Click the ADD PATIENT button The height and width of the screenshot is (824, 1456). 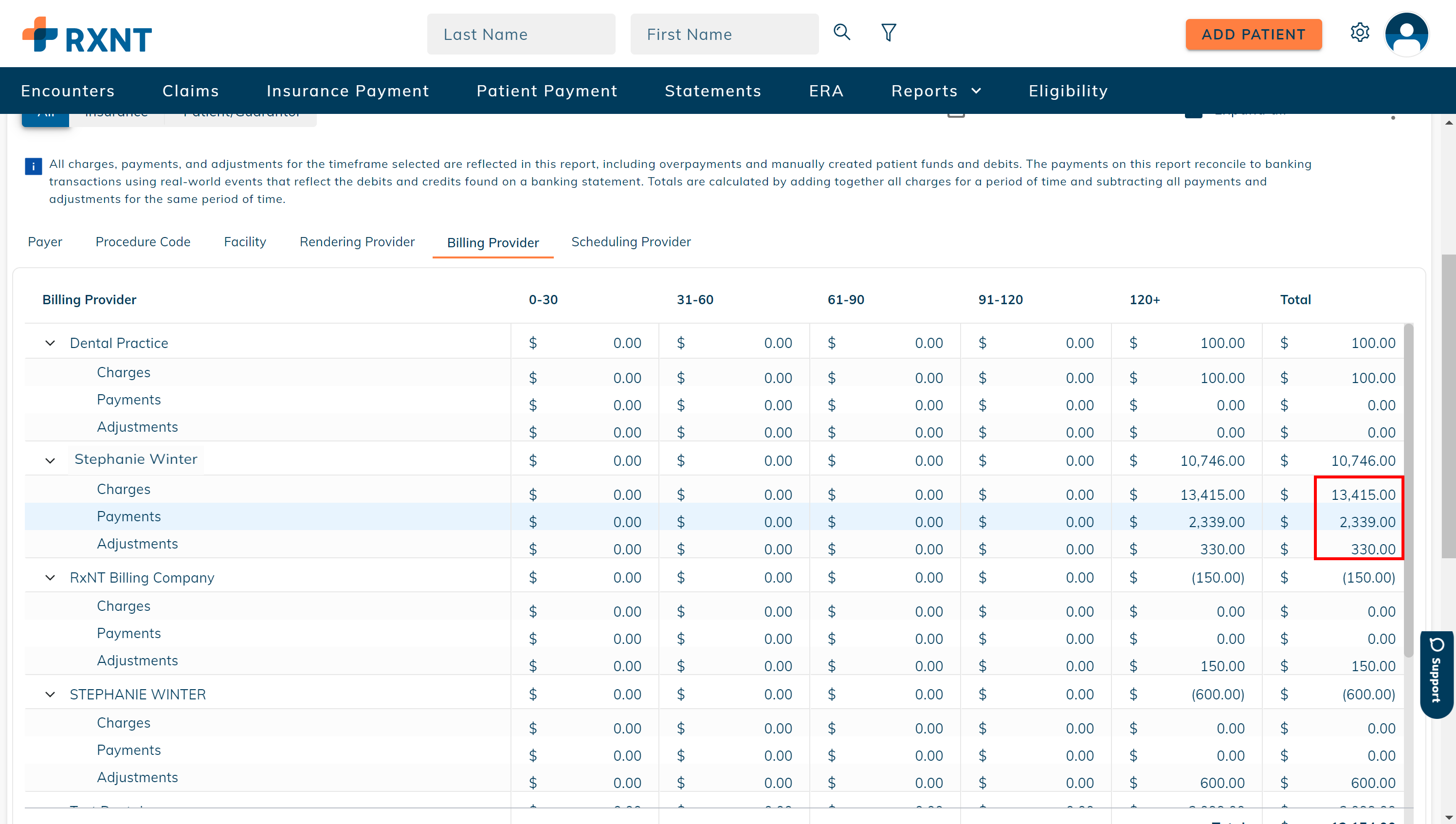point(1254,34)
